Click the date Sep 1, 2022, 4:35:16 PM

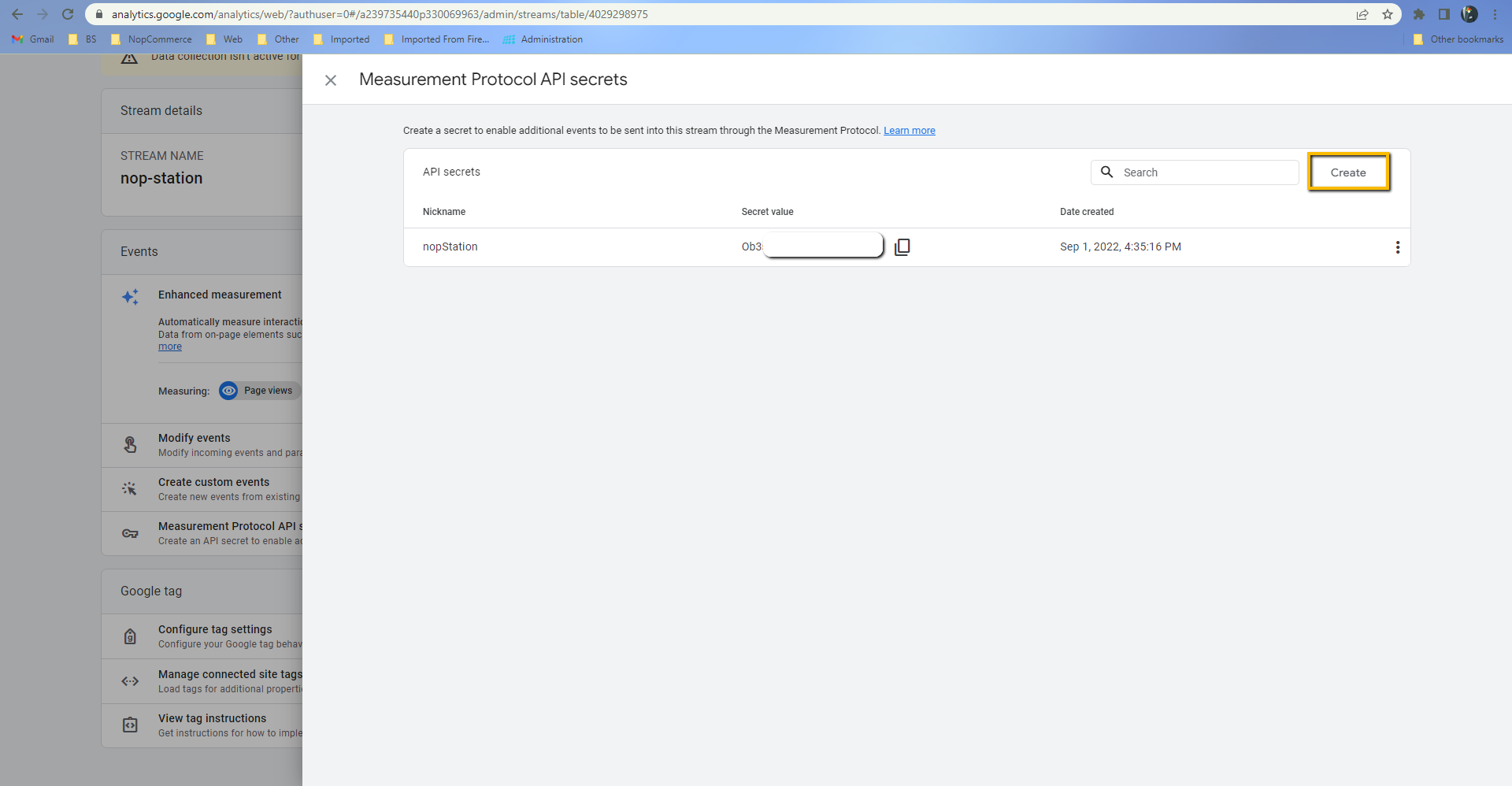pos(1120,247)
